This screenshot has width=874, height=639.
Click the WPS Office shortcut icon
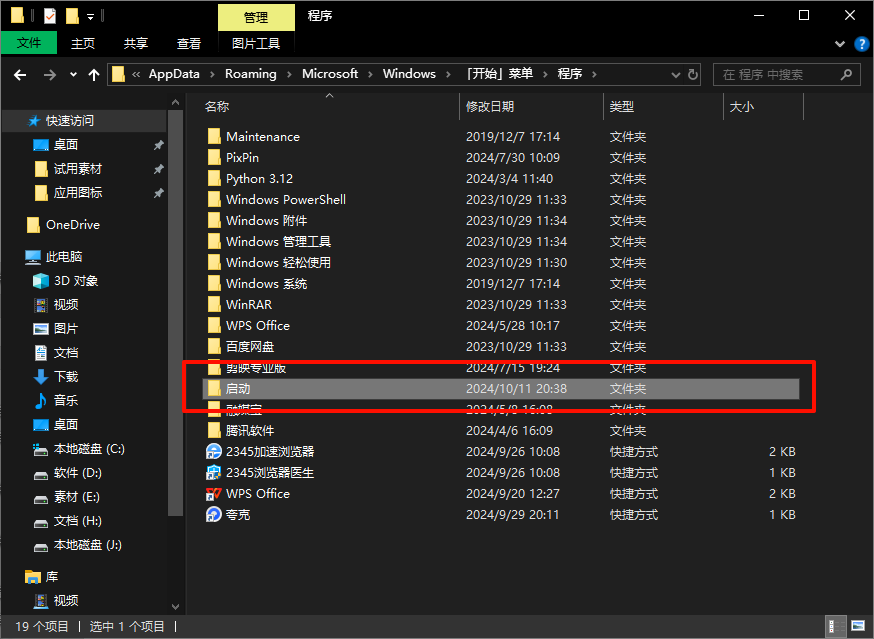click(213, 493)
